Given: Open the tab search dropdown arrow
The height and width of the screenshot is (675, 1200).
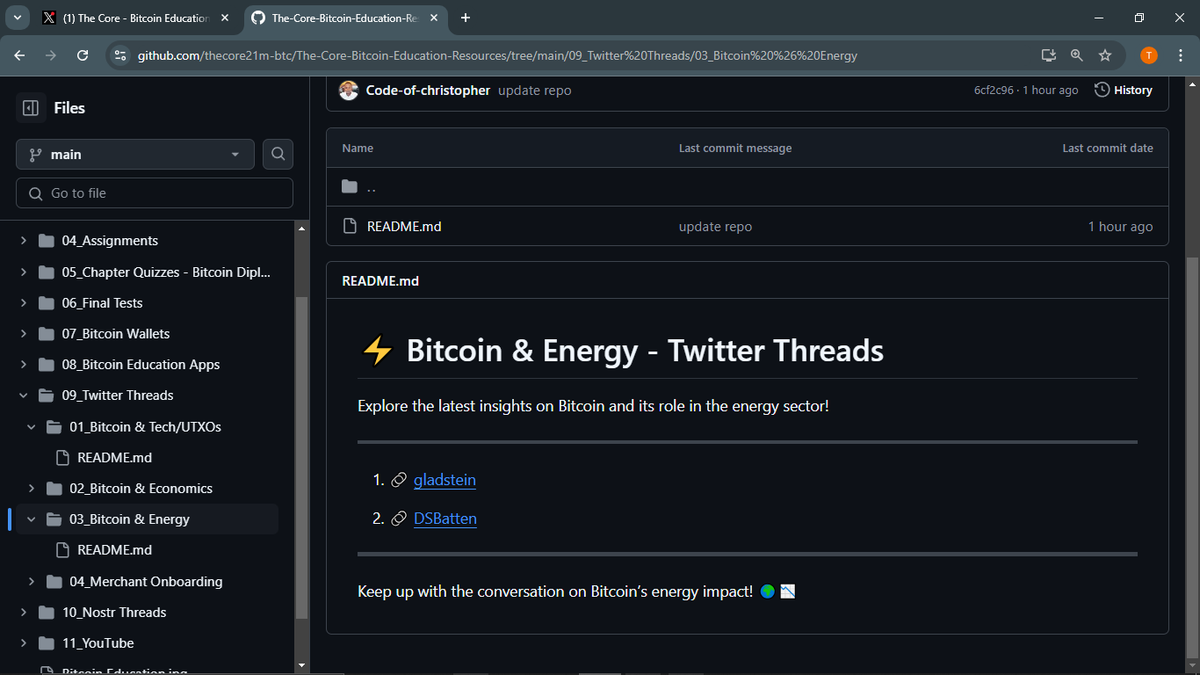Looking at the screenshot, I should click(x=17, y=18).
